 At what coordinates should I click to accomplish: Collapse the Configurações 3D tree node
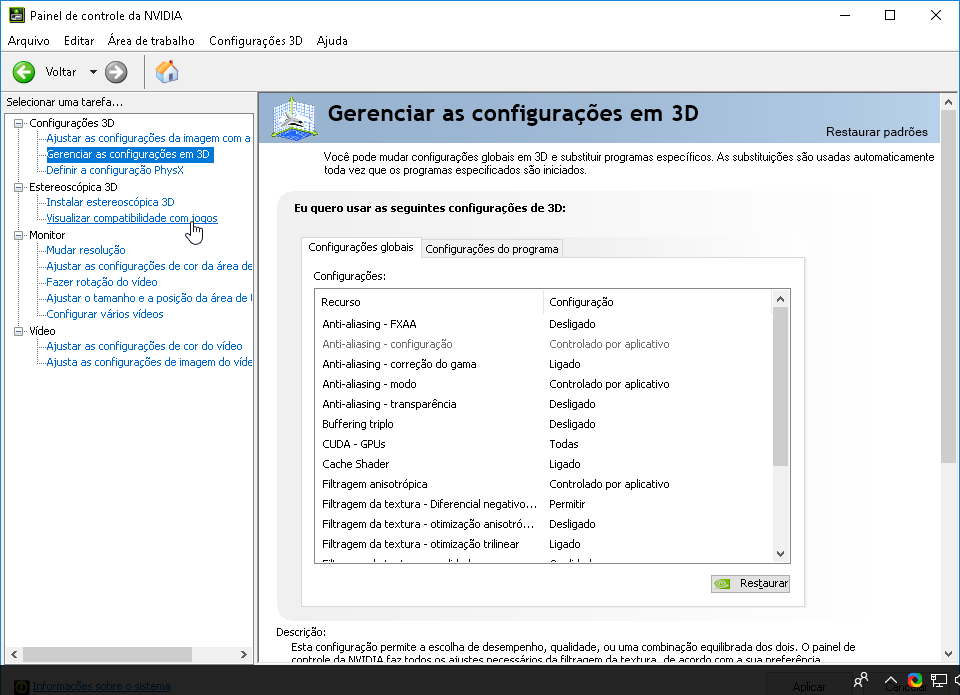[x=18, y=123]
